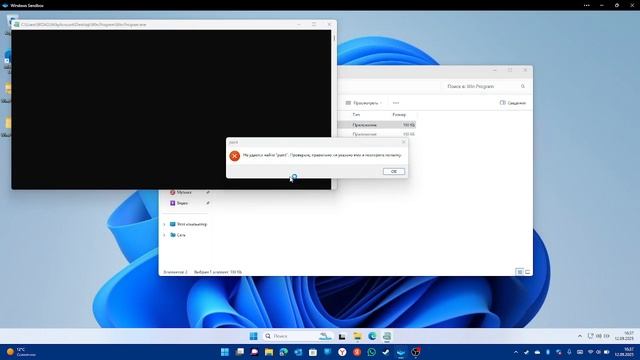Open File Explorer on the dark host taskbar
This screenshot has width=640, height=360.
[269, 352]
